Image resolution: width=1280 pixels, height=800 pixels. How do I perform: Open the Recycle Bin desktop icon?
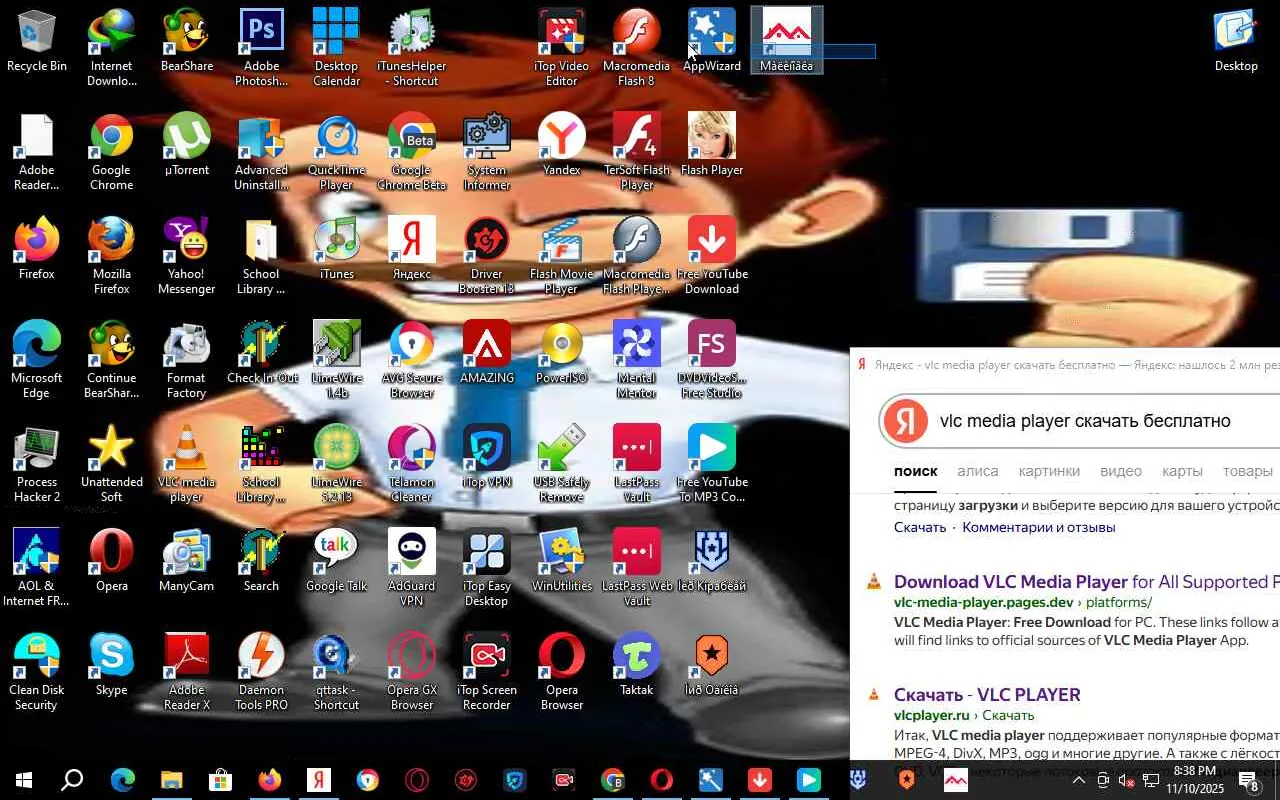coord(37,42)
